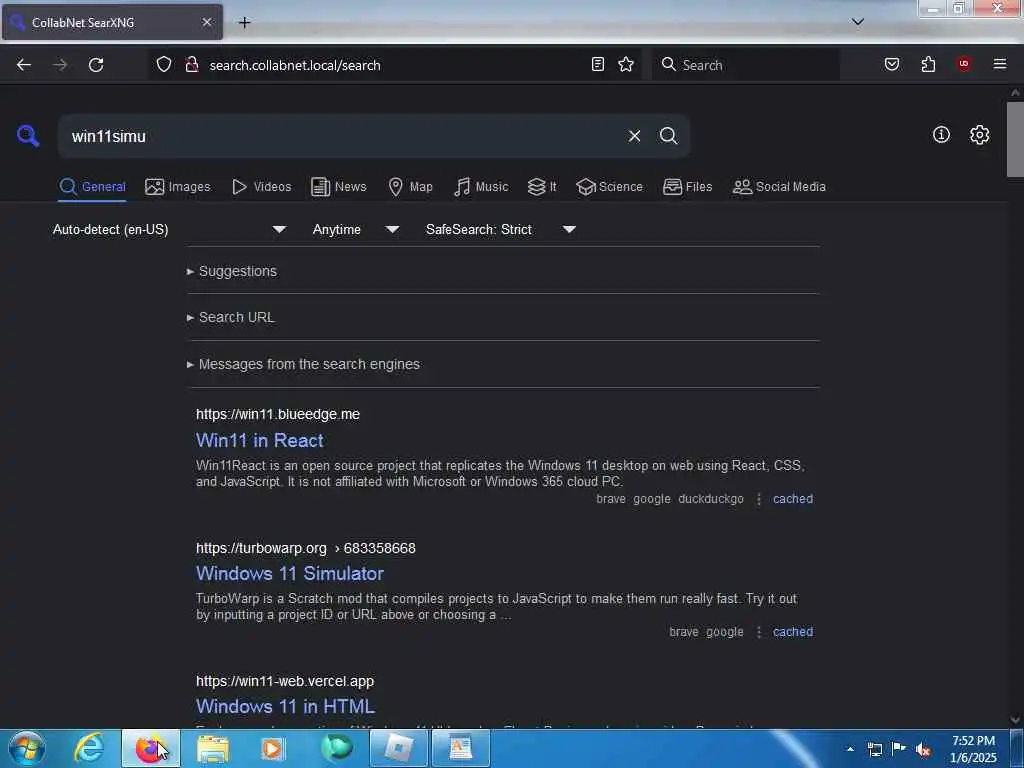This screenshot has height=768, width=1024.
Task: Switch to the Files category tab
Action: [687, 187]
